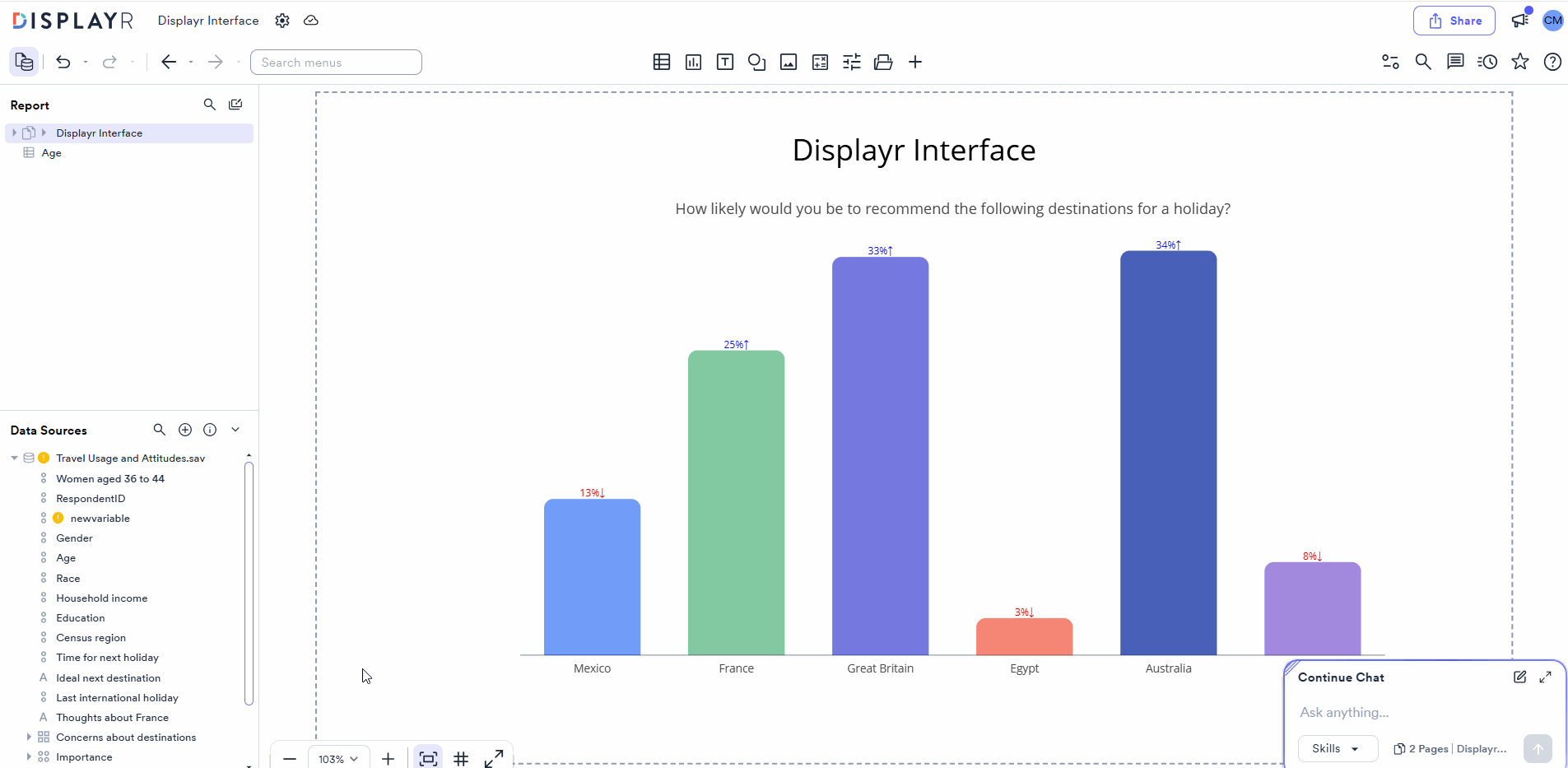
Task: Go back with the left arrow
Action: tap(169, 62)
